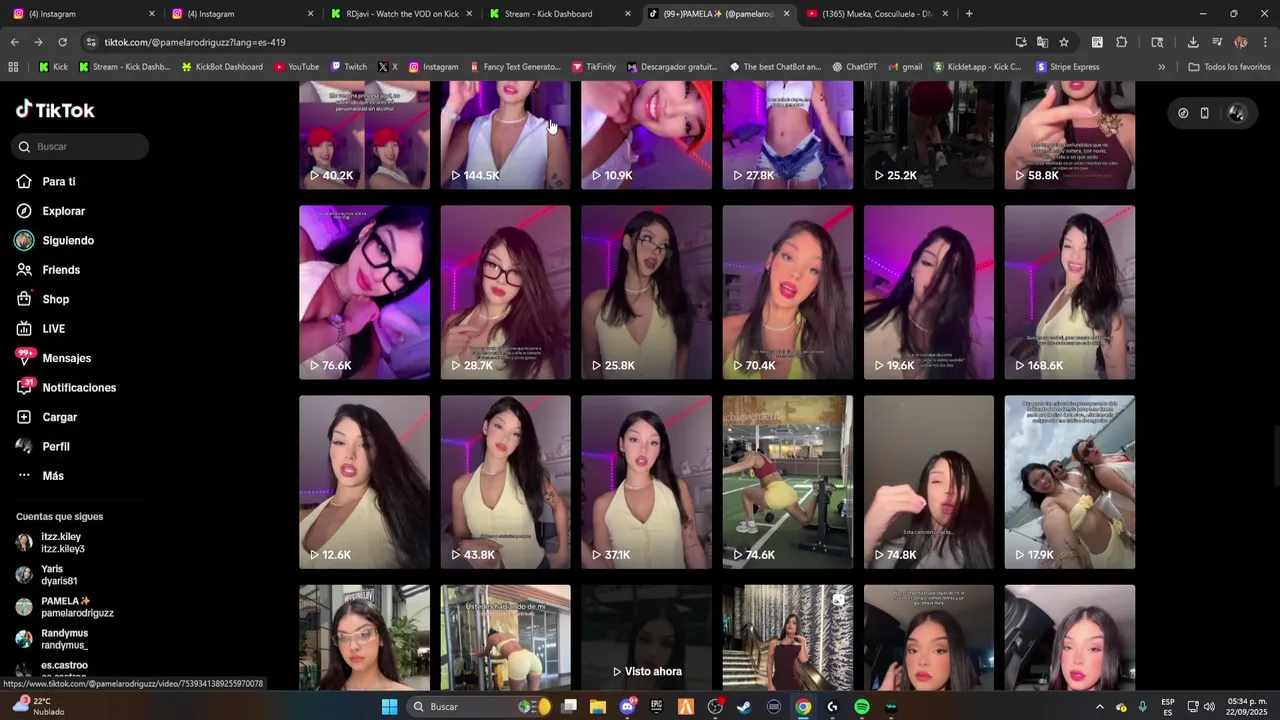Reload the page with refresh icon
Image resolution: width=1280 pixels, height=720 pixels.
(62, 42)
